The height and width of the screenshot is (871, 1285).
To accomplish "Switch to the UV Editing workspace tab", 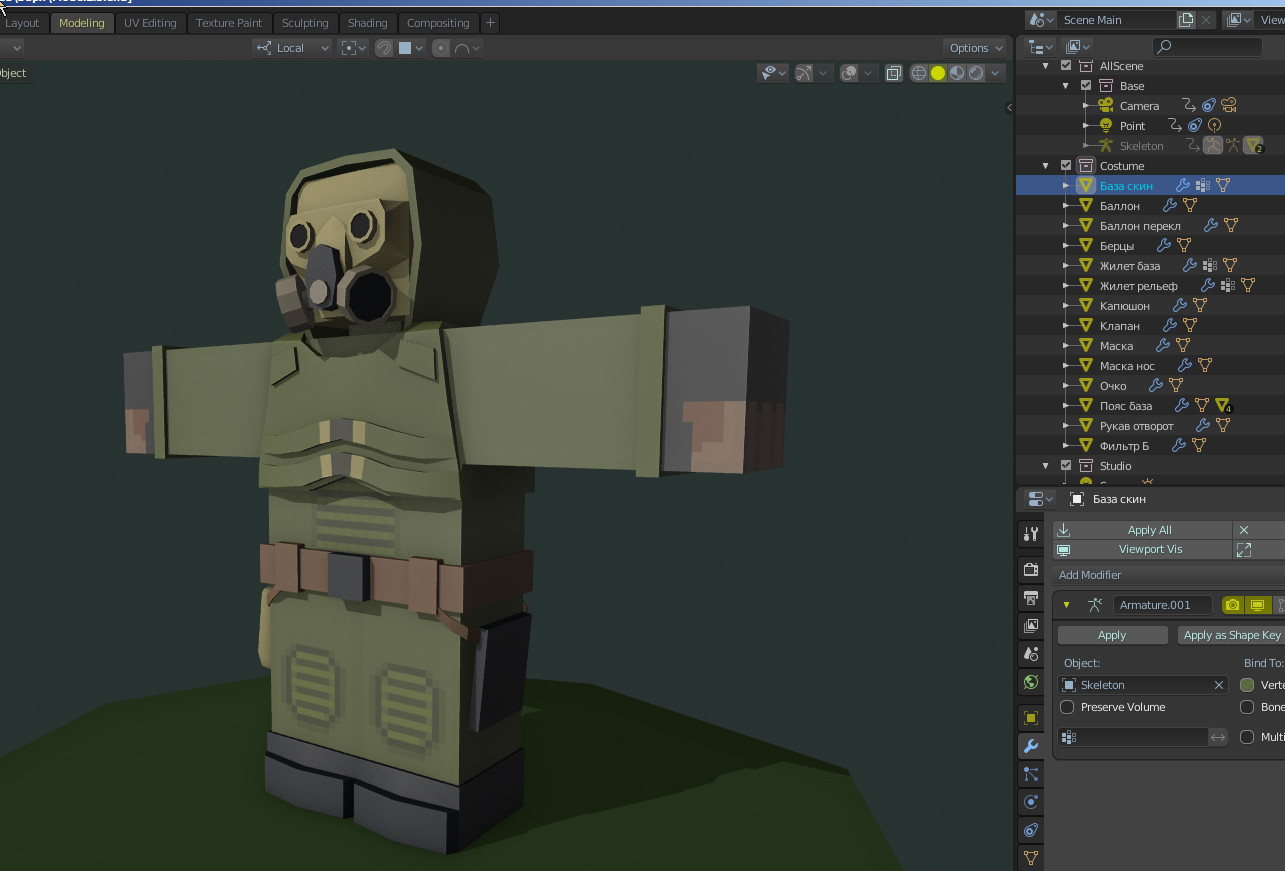I will [150, 23].
